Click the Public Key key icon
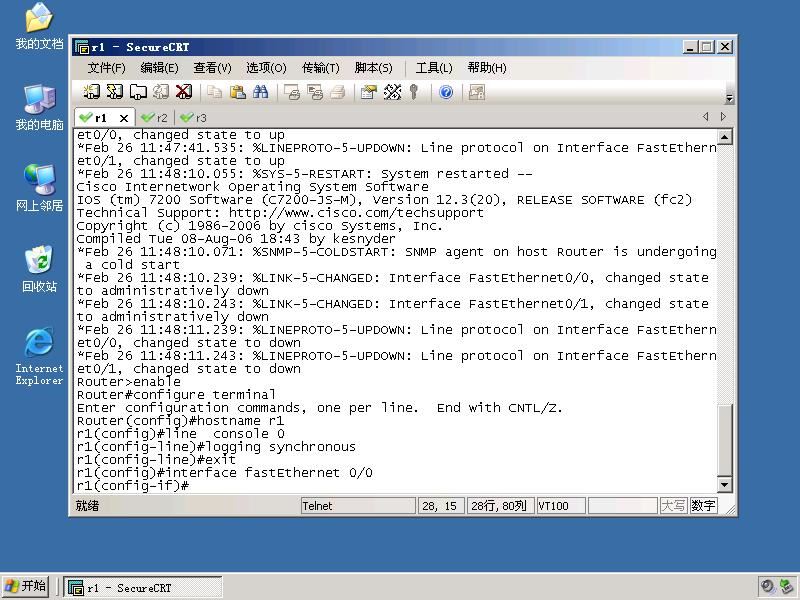The width and height of the screenshot is (800, 600). coord(414,92)
